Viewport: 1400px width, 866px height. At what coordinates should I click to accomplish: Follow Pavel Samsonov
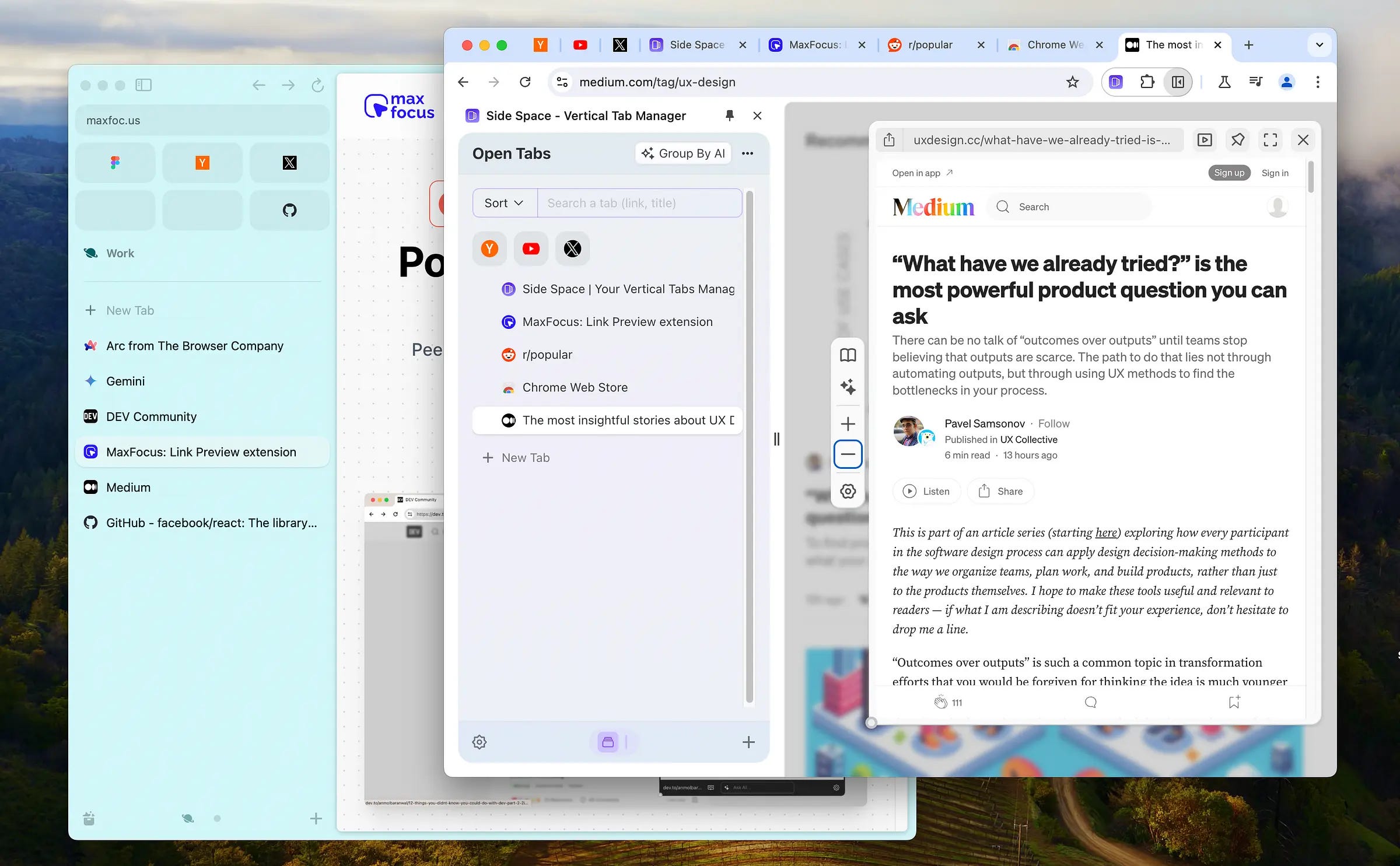[x=1053, y=423]
